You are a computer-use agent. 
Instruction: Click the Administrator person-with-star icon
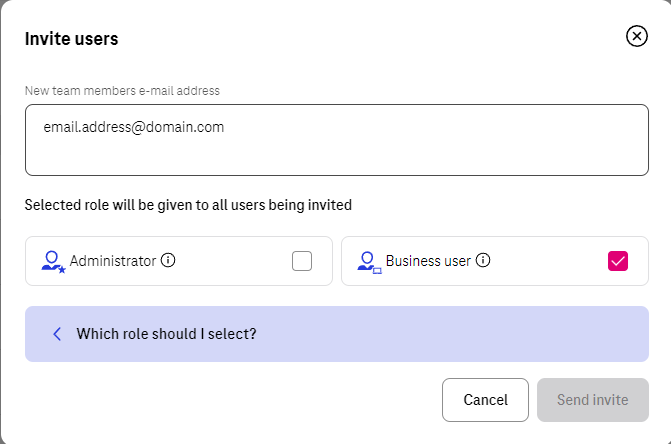[53, 262]
